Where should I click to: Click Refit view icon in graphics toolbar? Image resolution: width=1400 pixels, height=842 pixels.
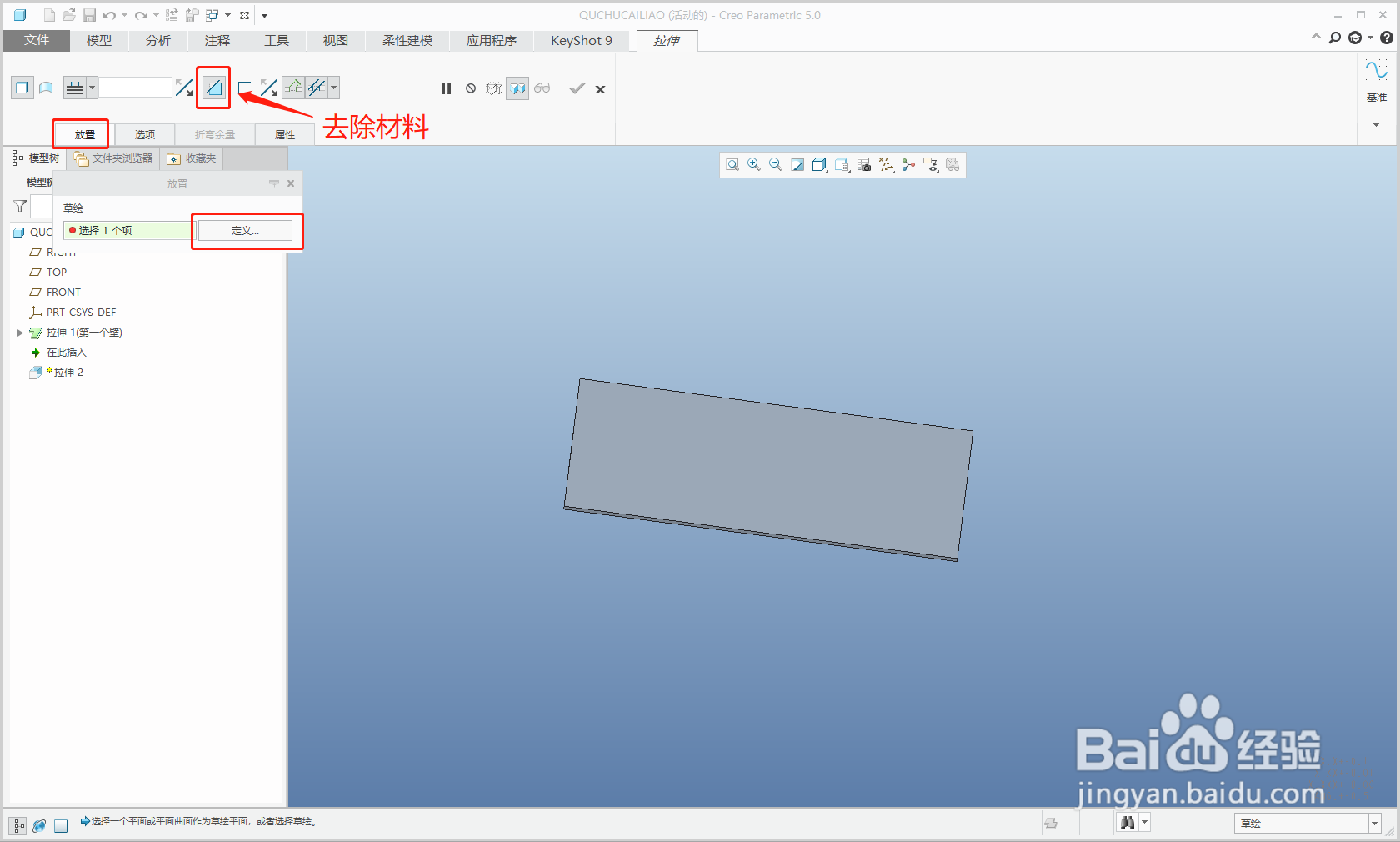click(x=732, y=165)
